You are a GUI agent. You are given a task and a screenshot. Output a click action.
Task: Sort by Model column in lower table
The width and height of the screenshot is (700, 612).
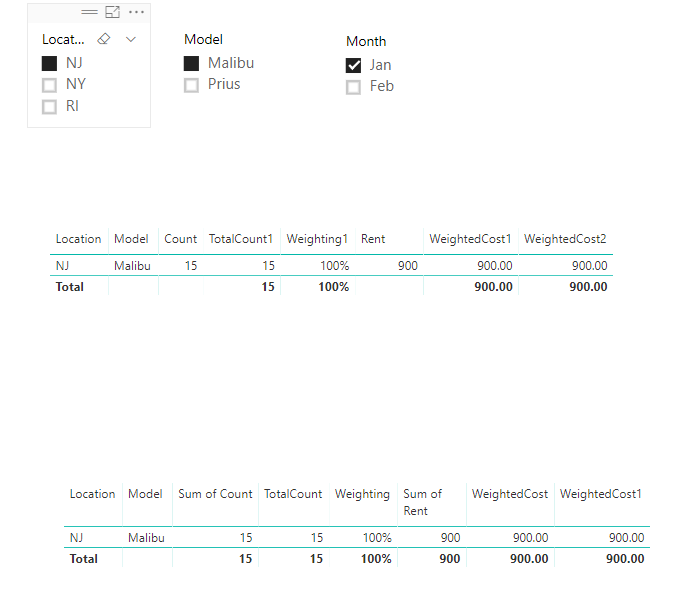click(x=145, y=494)
